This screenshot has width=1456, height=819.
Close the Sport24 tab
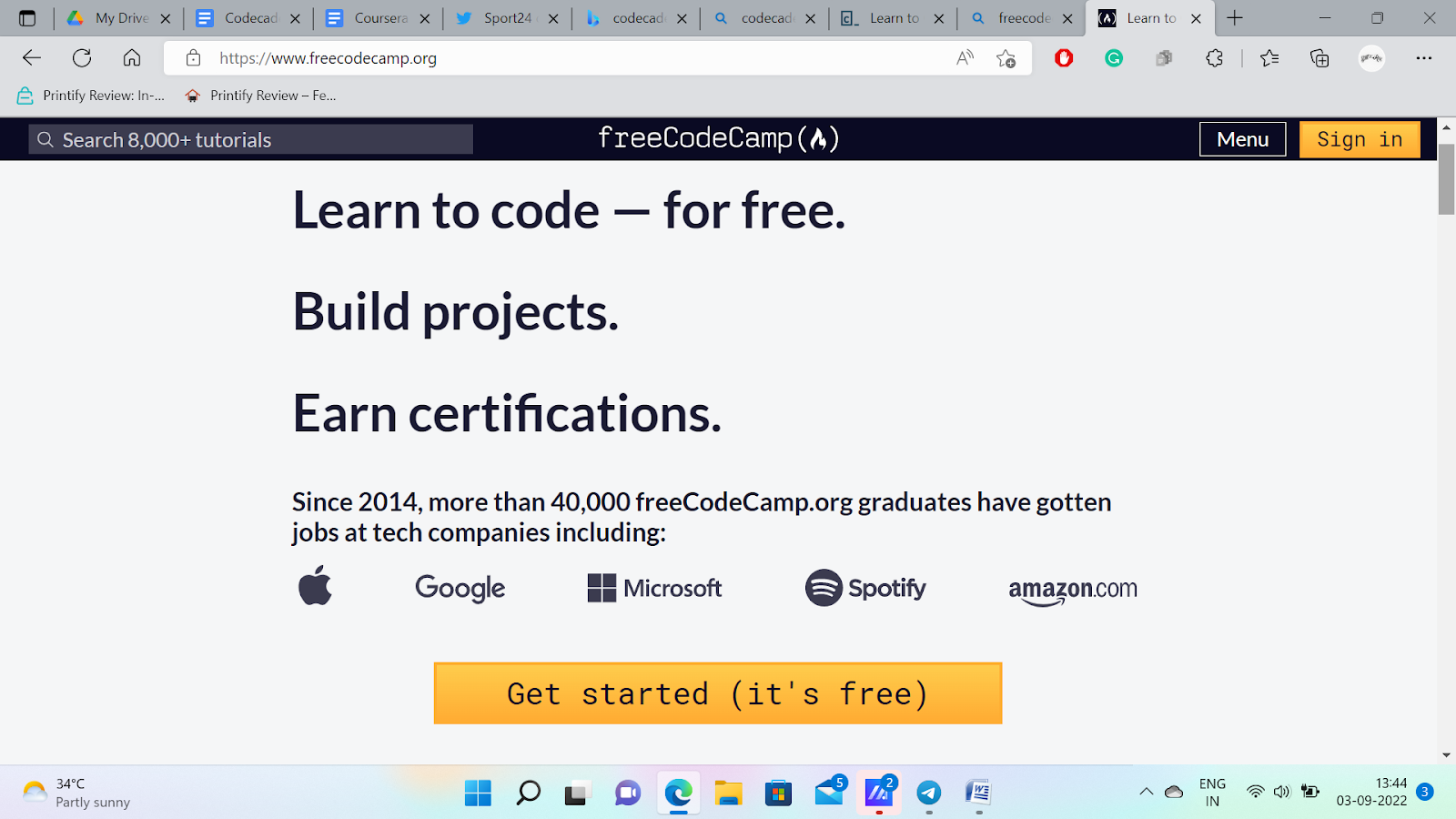[x=553, y=18]
